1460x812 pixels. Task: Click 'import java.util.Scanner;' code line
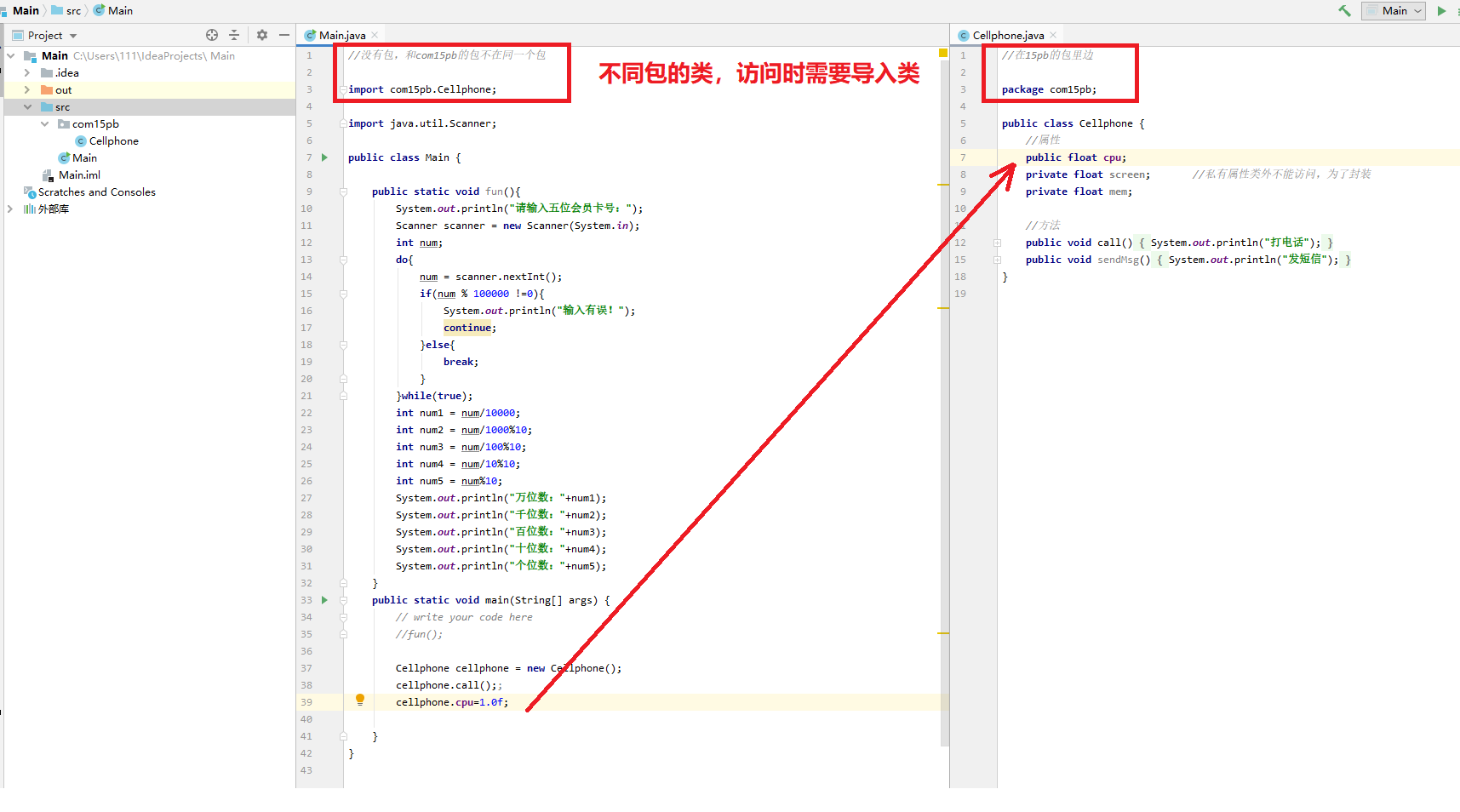pos(422,123)
